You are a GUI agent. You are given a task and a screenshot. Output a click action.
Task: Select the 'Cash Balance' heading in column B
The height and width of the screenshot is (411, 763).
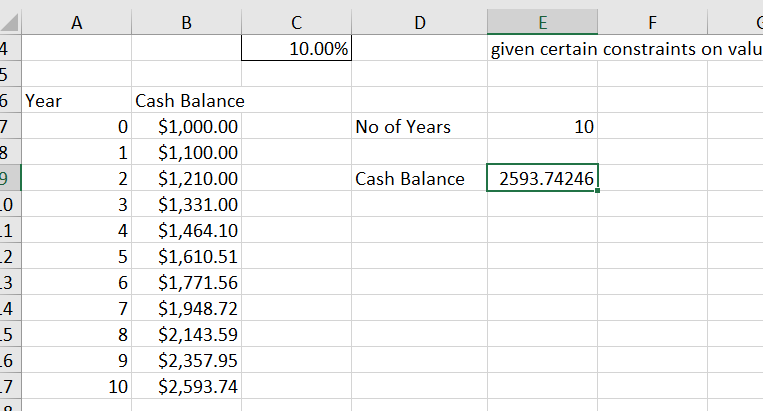click(189, 101)
